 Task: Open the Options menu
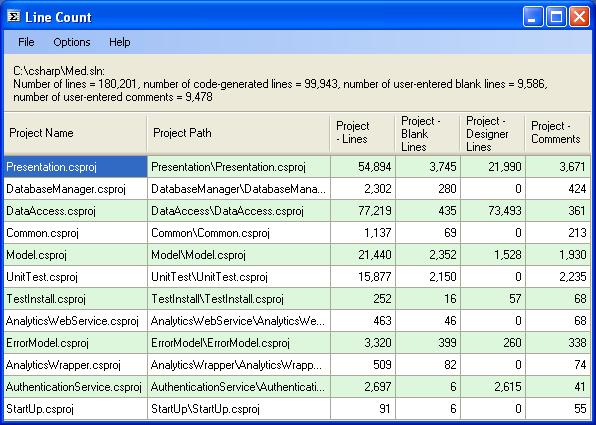(x=71, y=42)
